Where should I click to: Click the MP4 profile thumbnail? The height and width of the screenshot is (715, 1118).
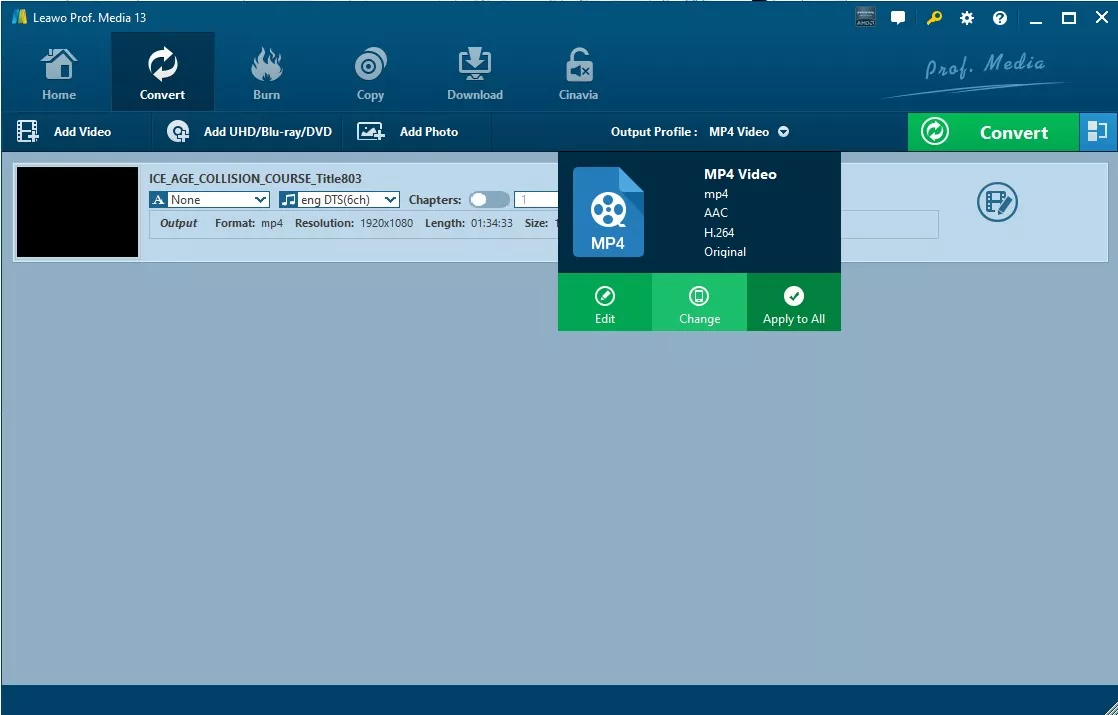coord(610,210)
